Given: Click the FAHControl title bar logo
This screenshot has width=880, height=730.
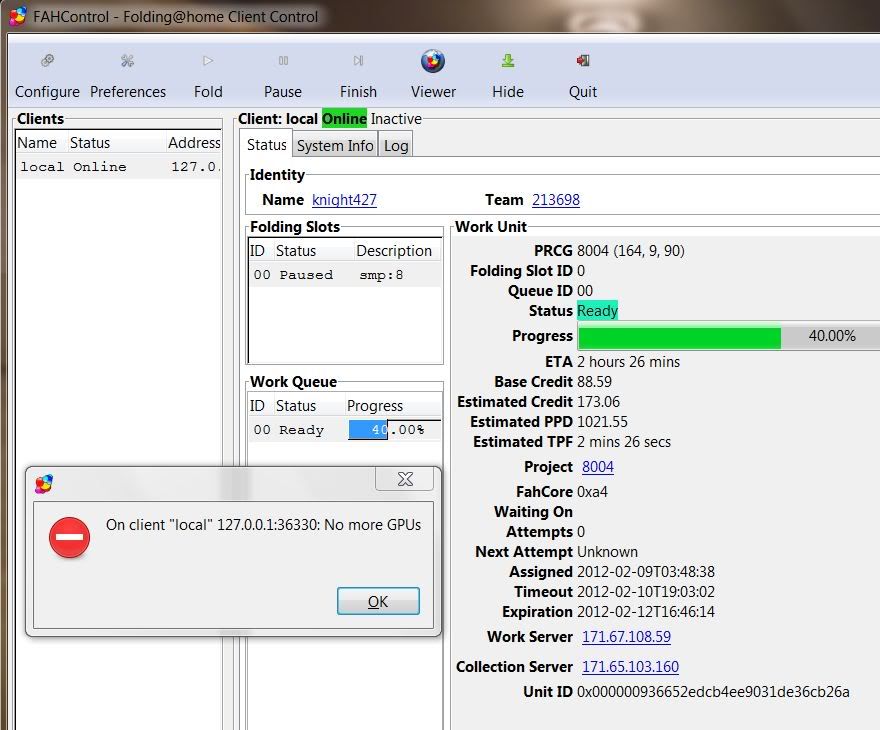Looking at the screenshot, I should click(x=17, y=16).
